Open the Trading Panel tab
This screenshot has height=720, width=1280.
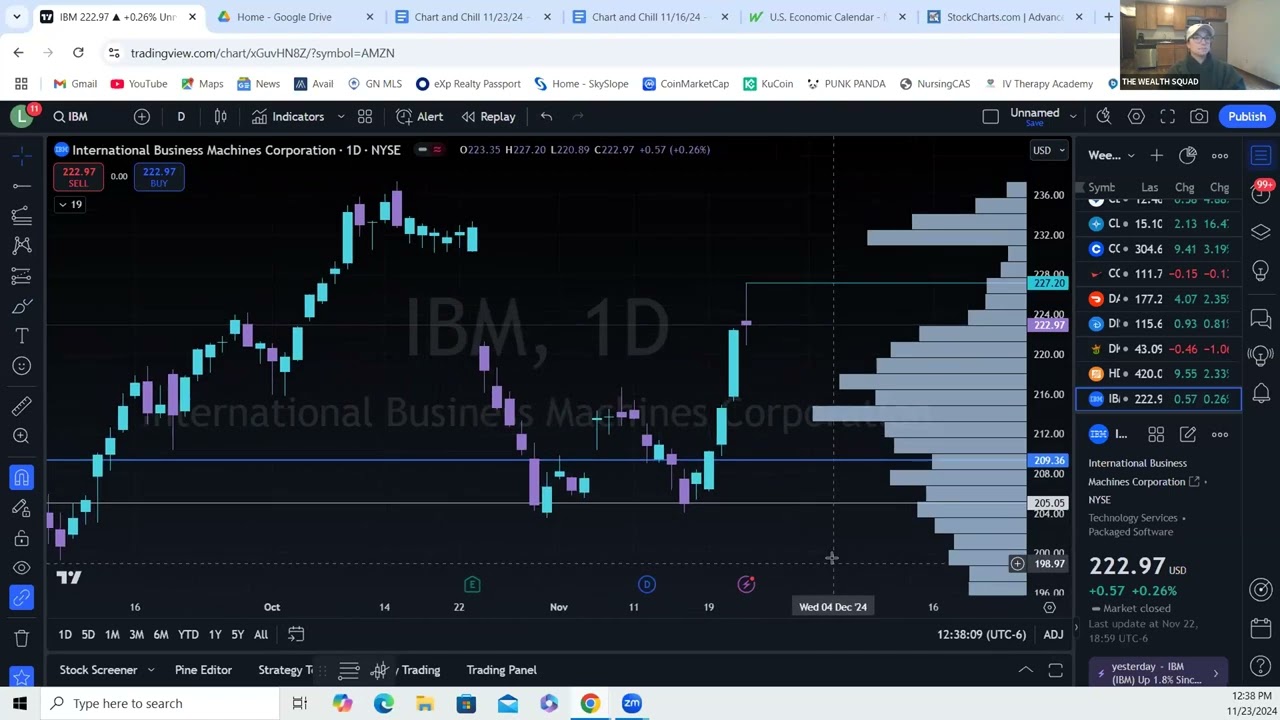501,670
